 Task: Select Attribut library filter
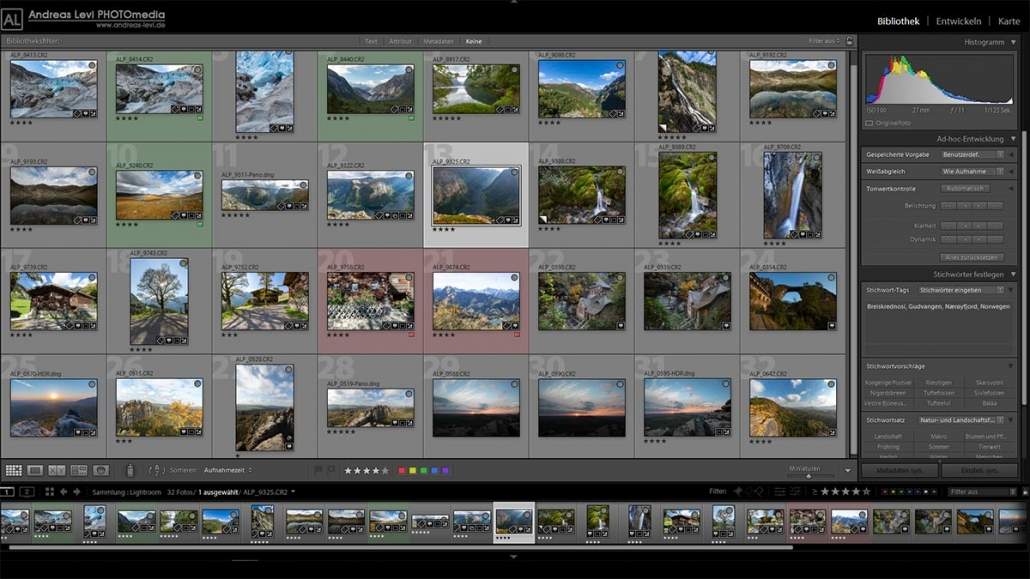[x=400, y=41]
